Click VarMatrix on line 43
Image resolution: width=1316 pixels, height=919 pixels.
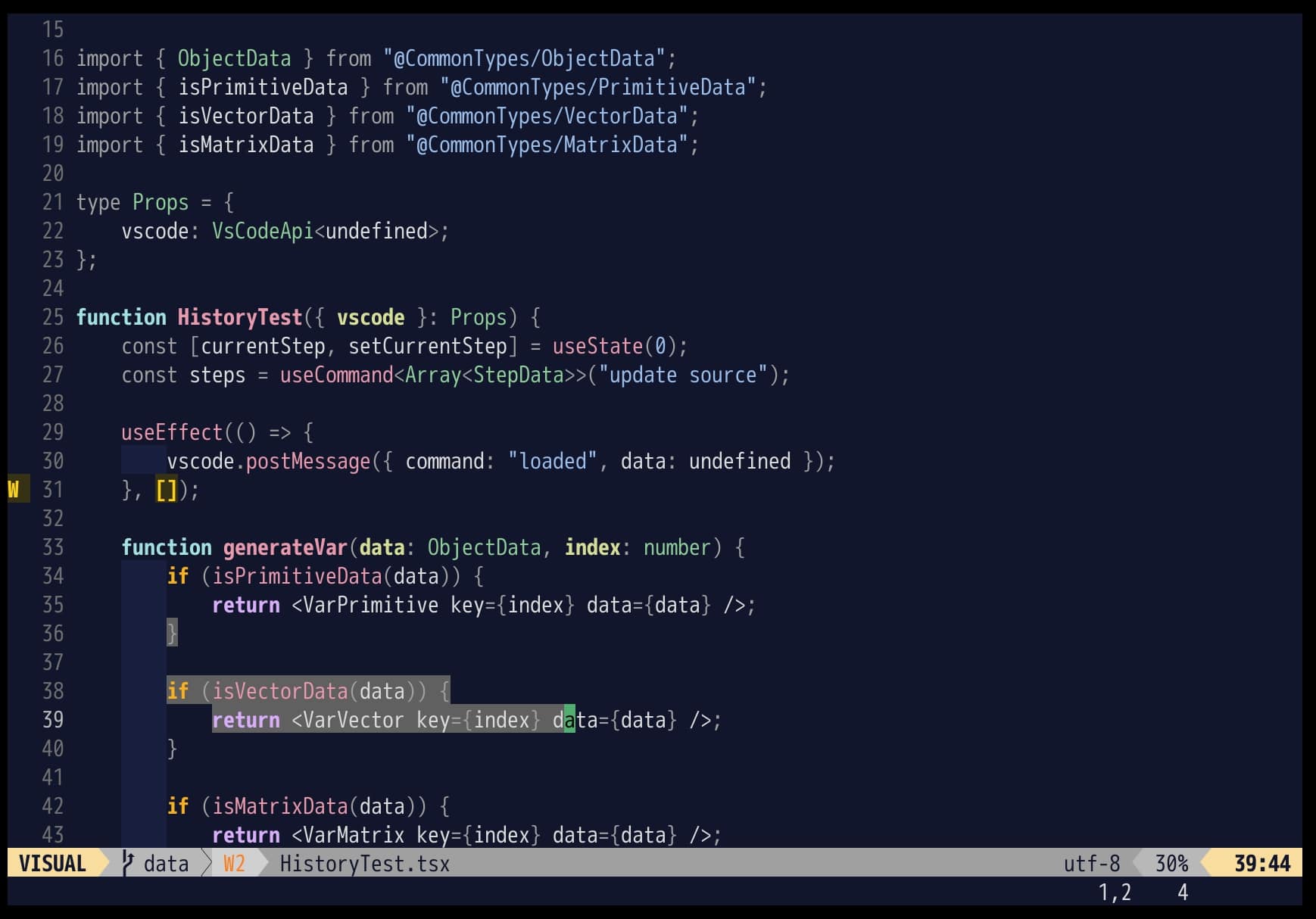(354, 835)
